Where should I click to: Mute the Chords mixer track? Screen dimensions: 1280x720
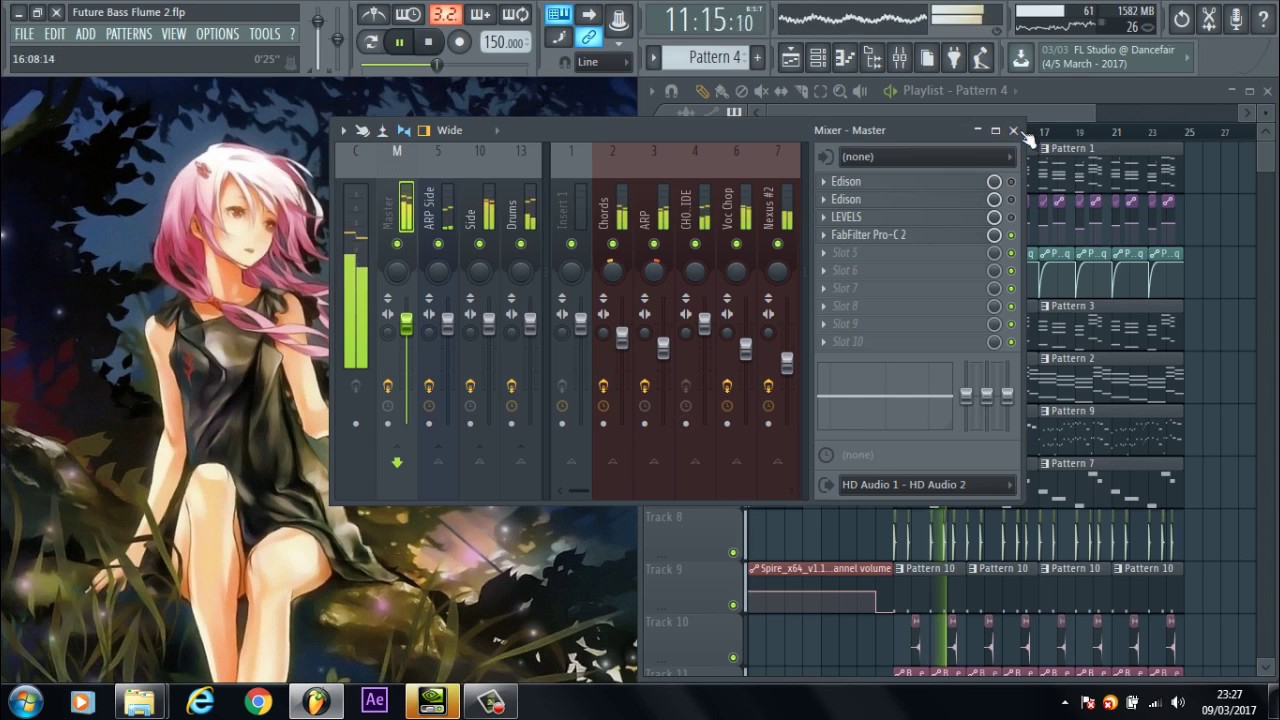click(x=612, y=244)
